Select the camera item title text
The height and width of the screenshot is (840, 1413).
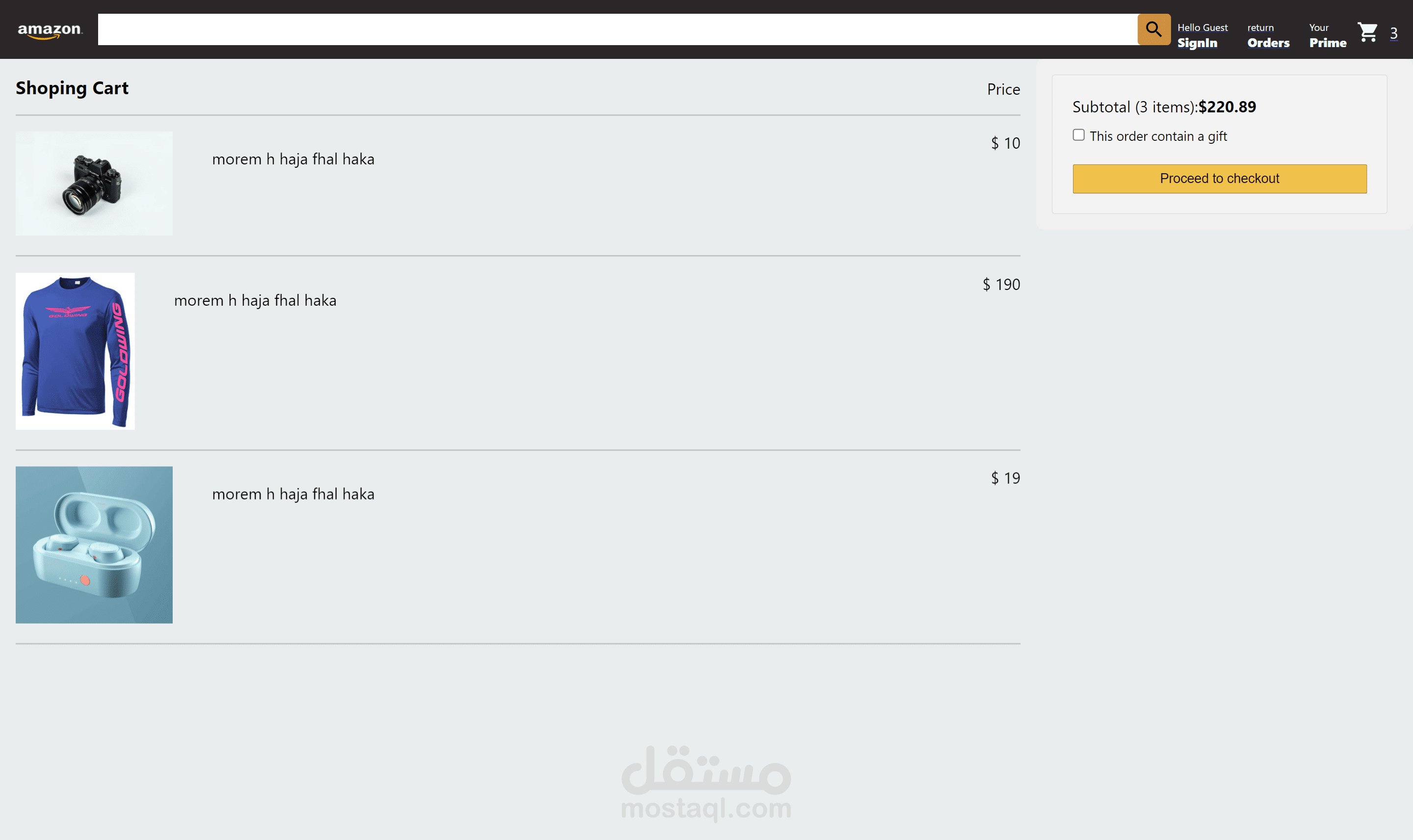click(293, 159)
